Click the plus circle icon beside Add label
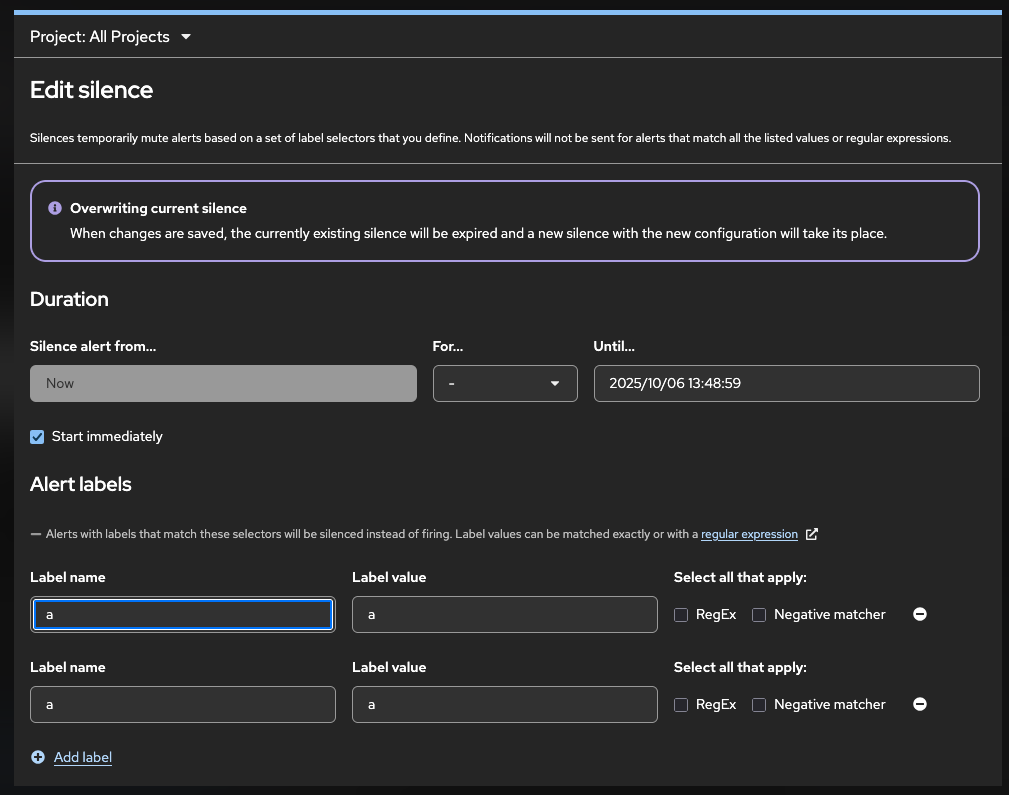The height and width of the screenshot is (795, 1009). [38, 757]
